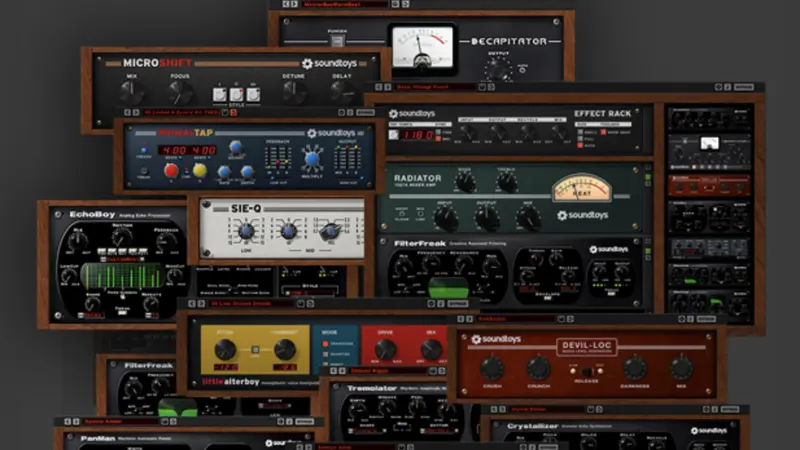Open Effect Rack preset name menu

point(435,87)
